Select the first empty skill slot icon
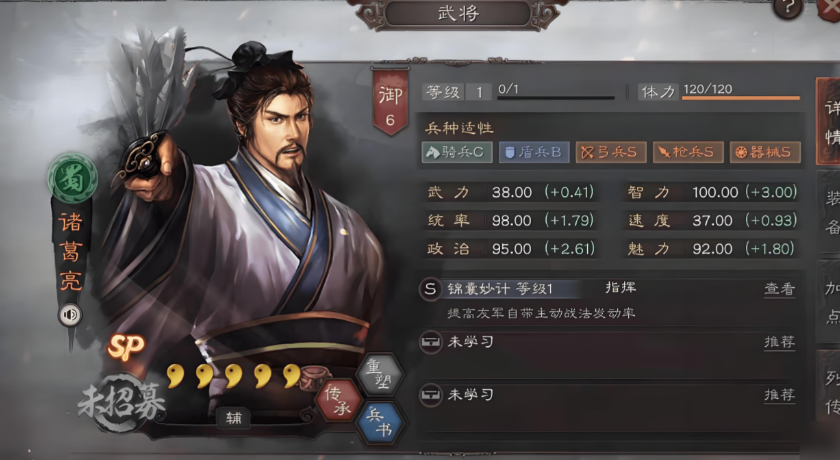Screen dimensions: 840x460 point(430,342)
